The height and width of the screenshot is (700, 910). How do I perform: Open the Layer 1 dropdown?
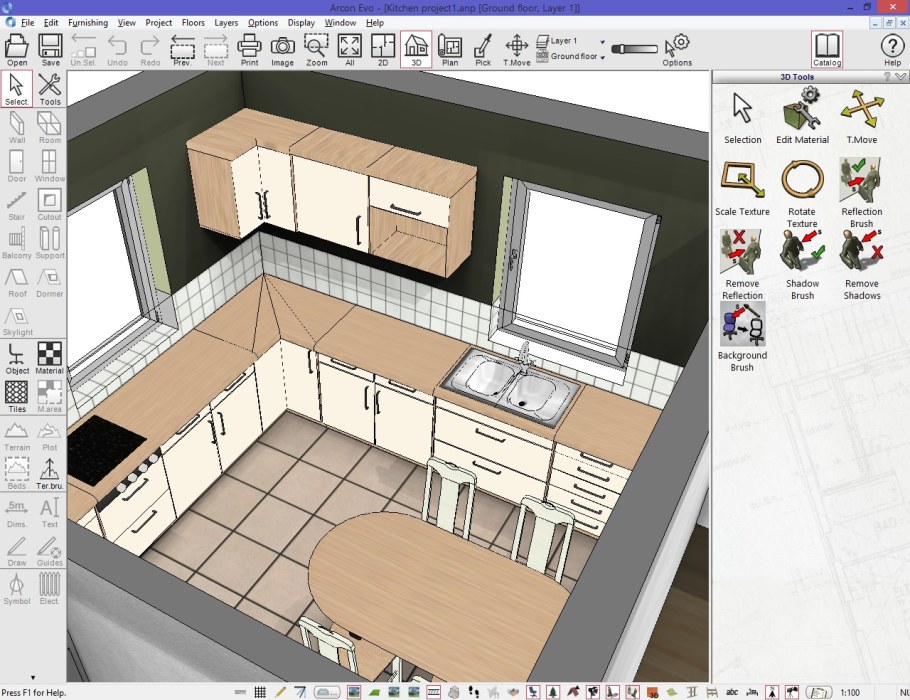[x=600, y=41]
